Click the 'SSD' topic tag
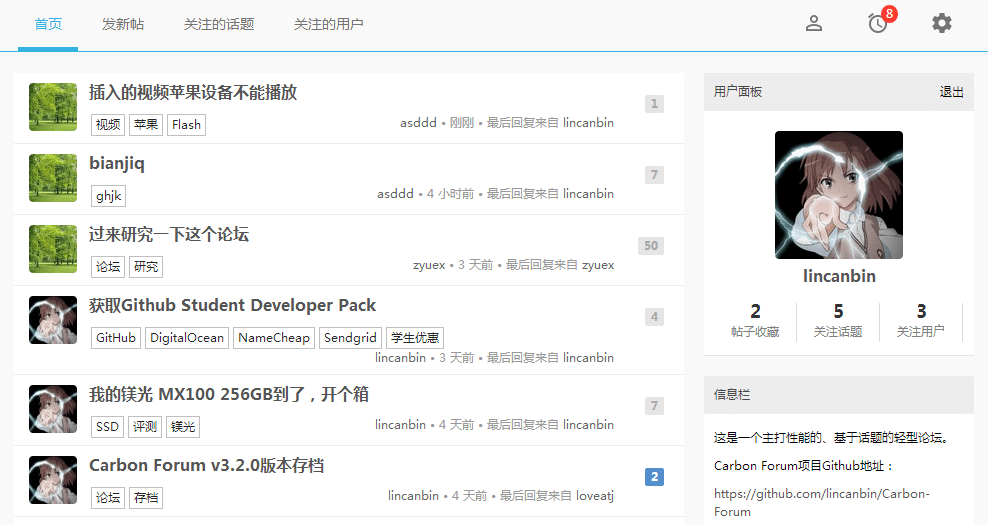 point(107,427)
